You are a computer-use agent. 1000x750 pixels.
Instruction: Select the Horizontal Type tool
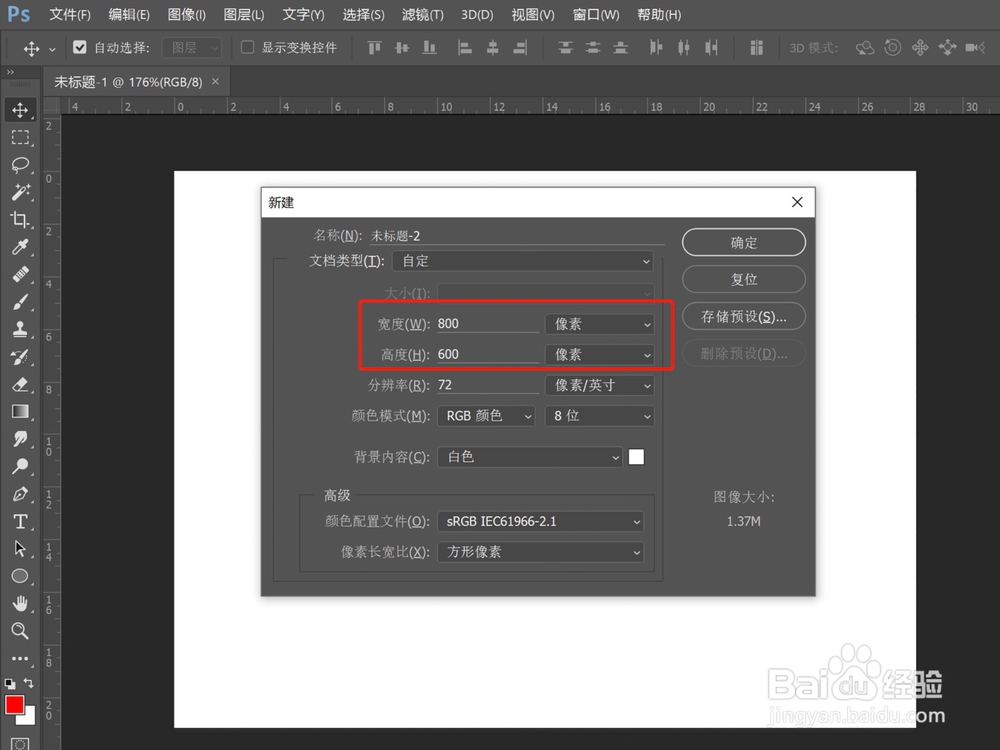pyautogui.click(x=21, y=521)
